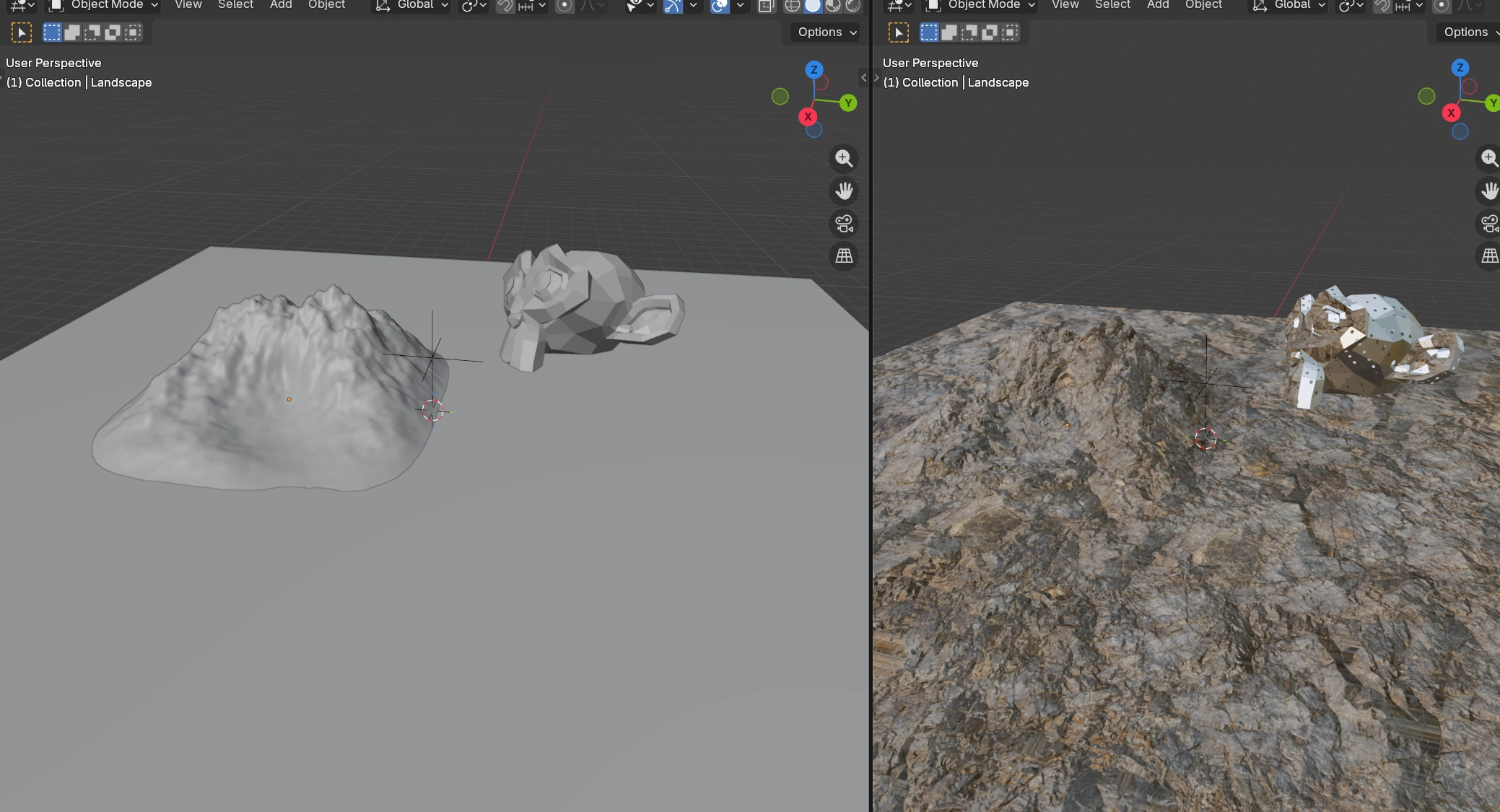Image resolution: width=1500 pixels, height=812 pixels.
Task: Open the View menu in left viewport
Action: (x=188, y=5)
